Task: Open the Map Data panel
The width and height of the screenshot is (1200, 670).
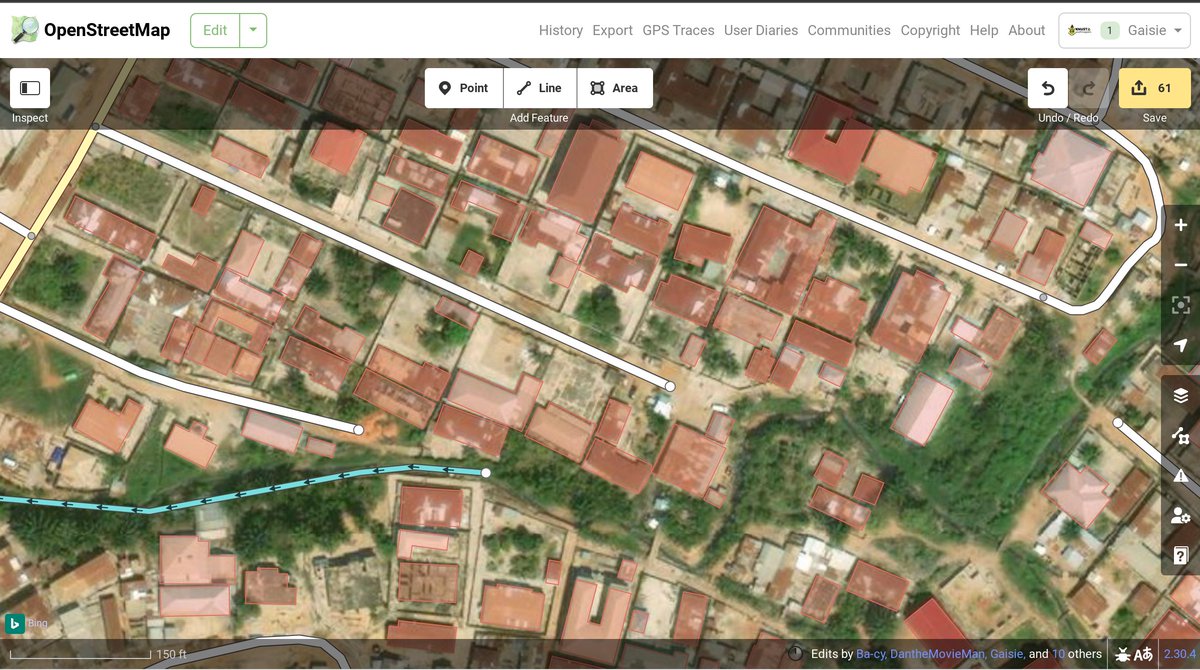Action: pyautogui.click(x=1178, y=434)
